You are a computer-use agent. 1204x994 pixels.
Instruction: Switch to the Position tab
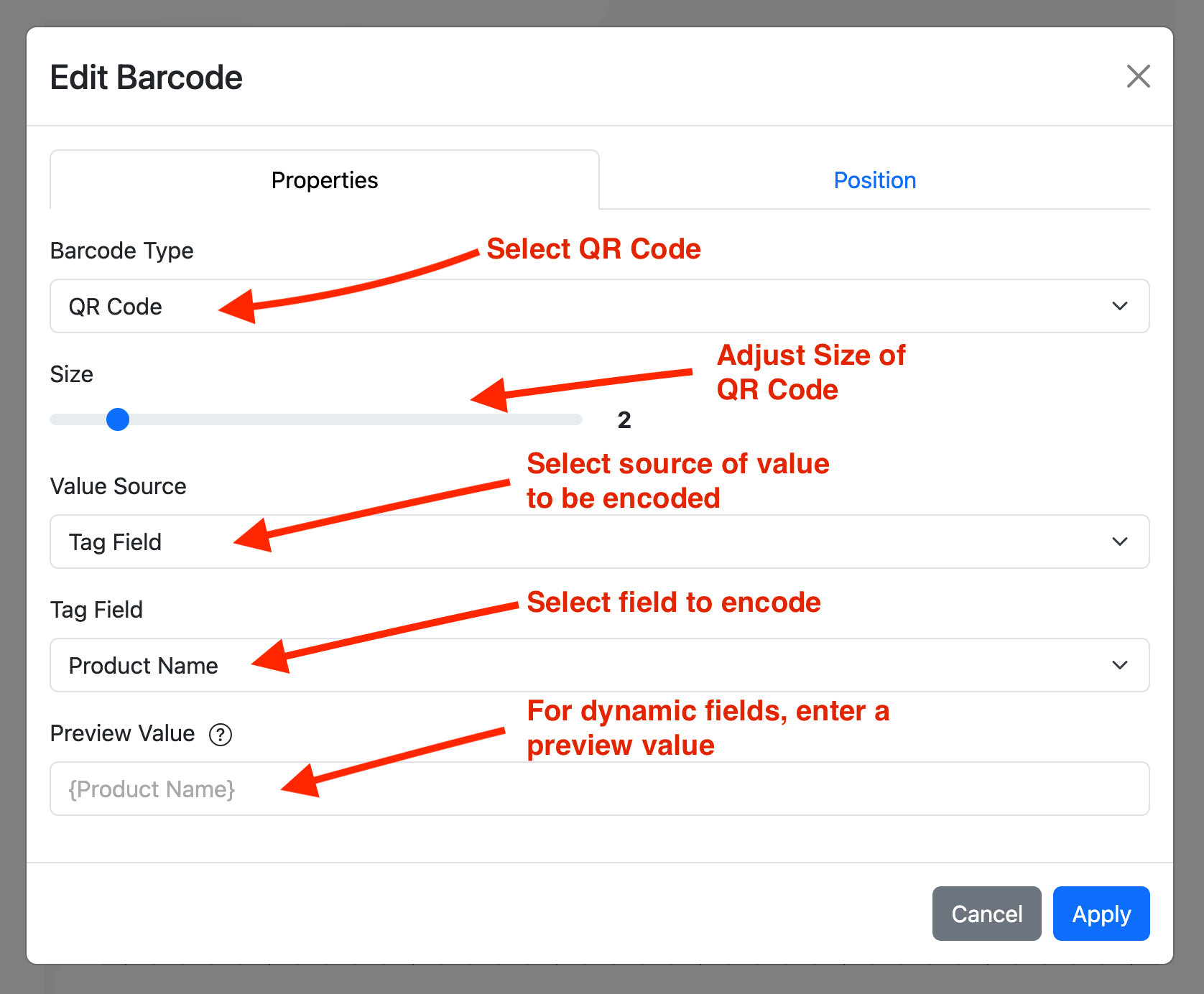pos(874,180)
